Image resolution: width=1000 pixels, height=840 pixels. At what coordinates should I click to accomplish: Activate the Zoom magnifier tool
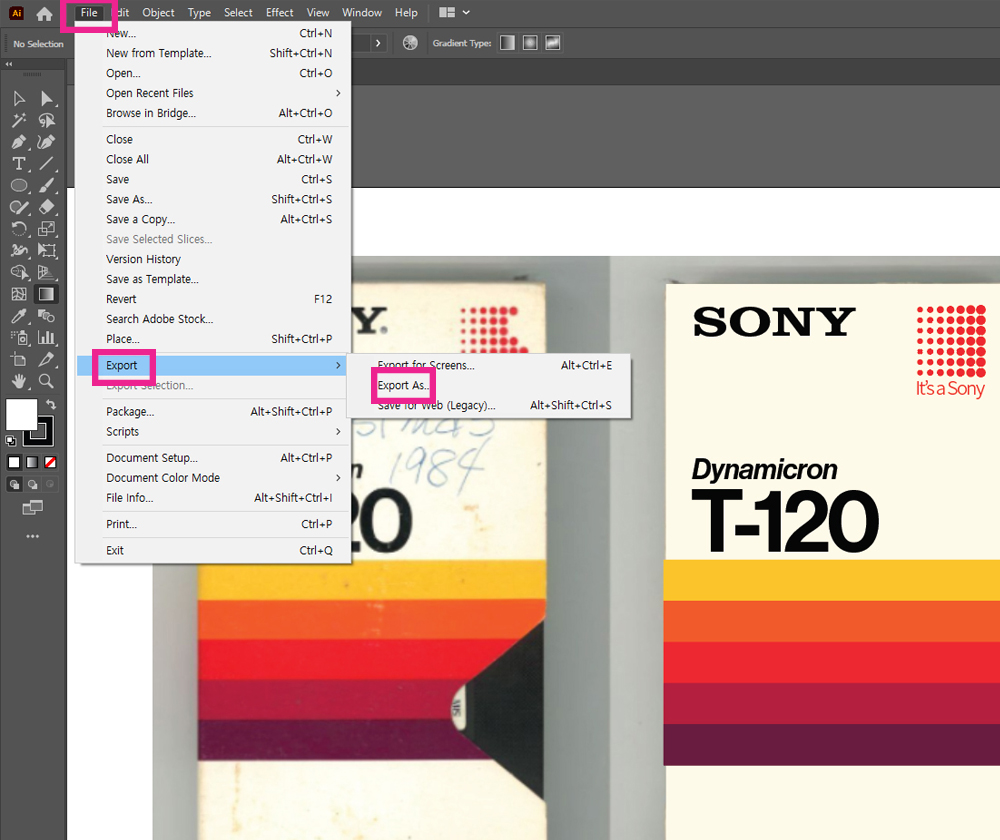47,381
